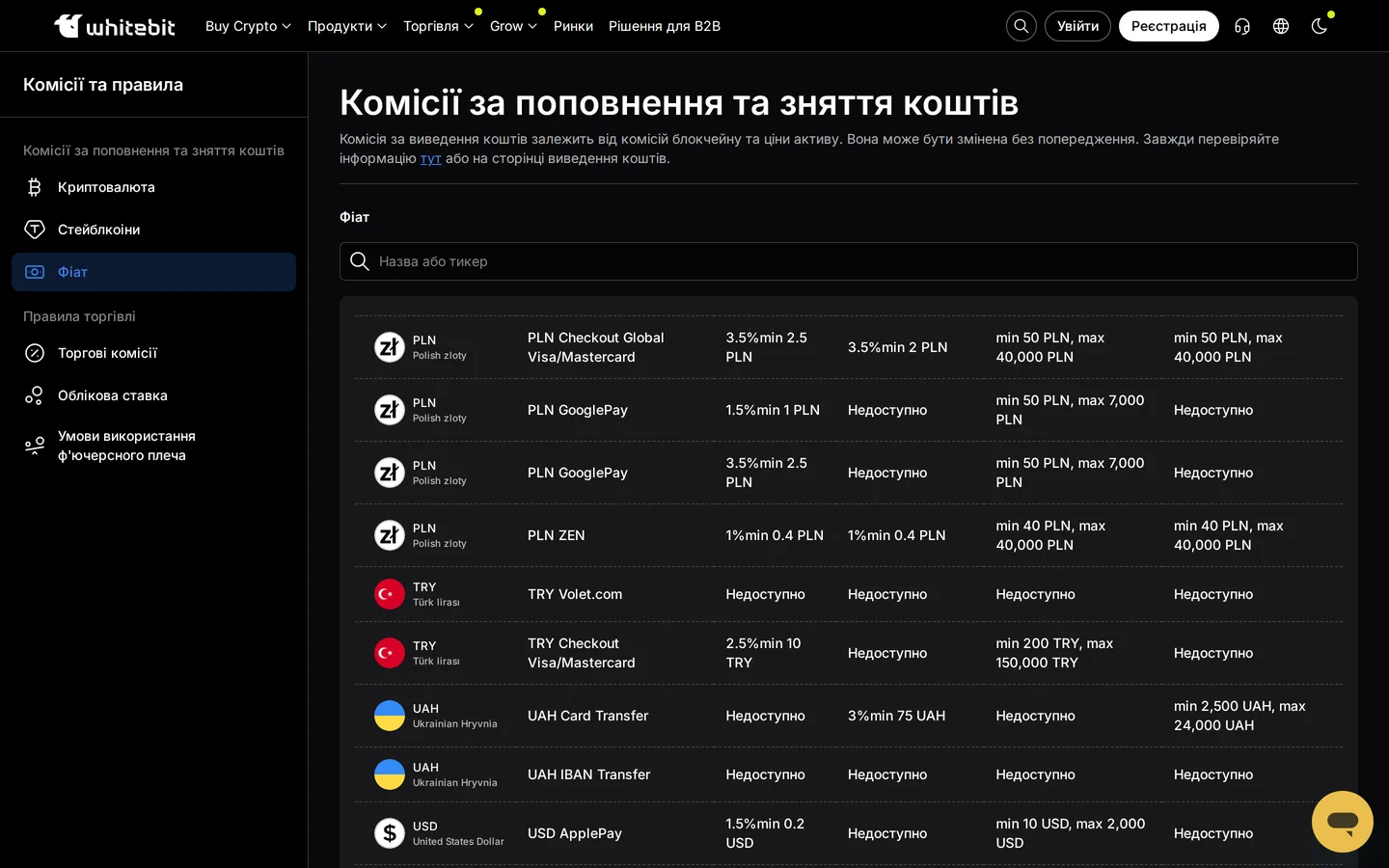Select the Bitcoin icon beside Криптовалюта
The width and height of the screenshot is (1389, 868).
[35, 187]
